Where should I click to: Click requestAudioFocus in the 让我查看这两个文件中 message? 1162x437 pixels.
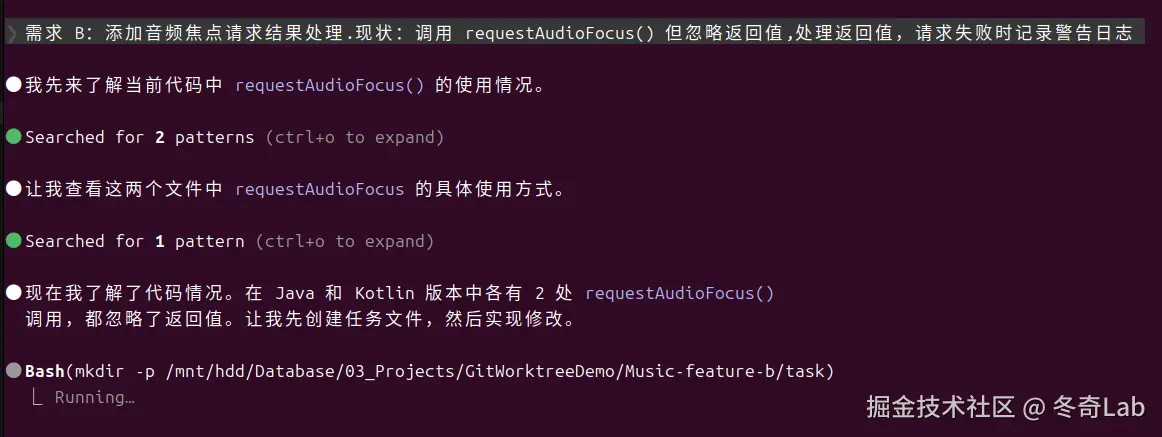click(320, 189)
